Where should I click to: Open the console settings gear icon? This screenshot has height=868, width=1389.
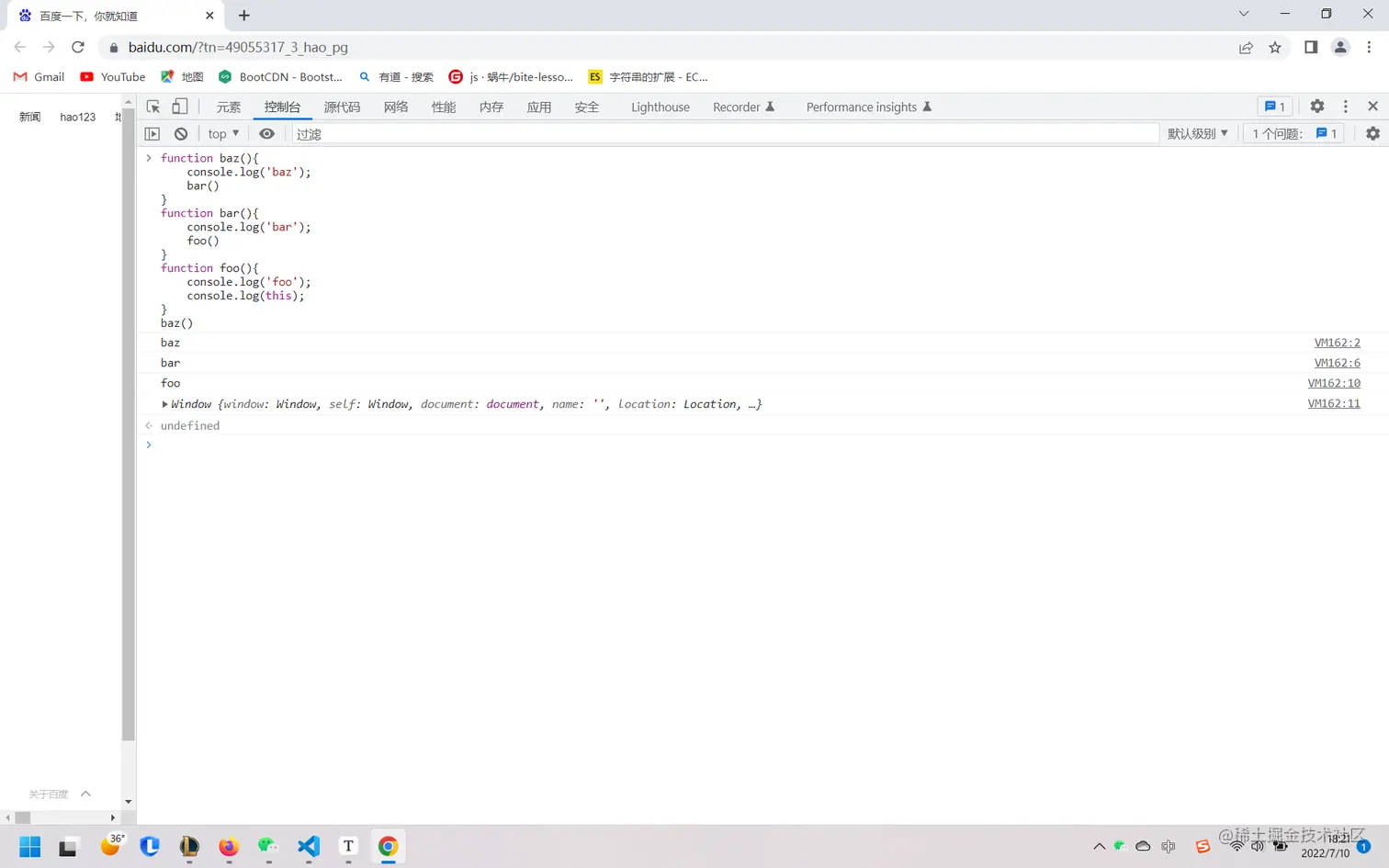coord(1372,134)
